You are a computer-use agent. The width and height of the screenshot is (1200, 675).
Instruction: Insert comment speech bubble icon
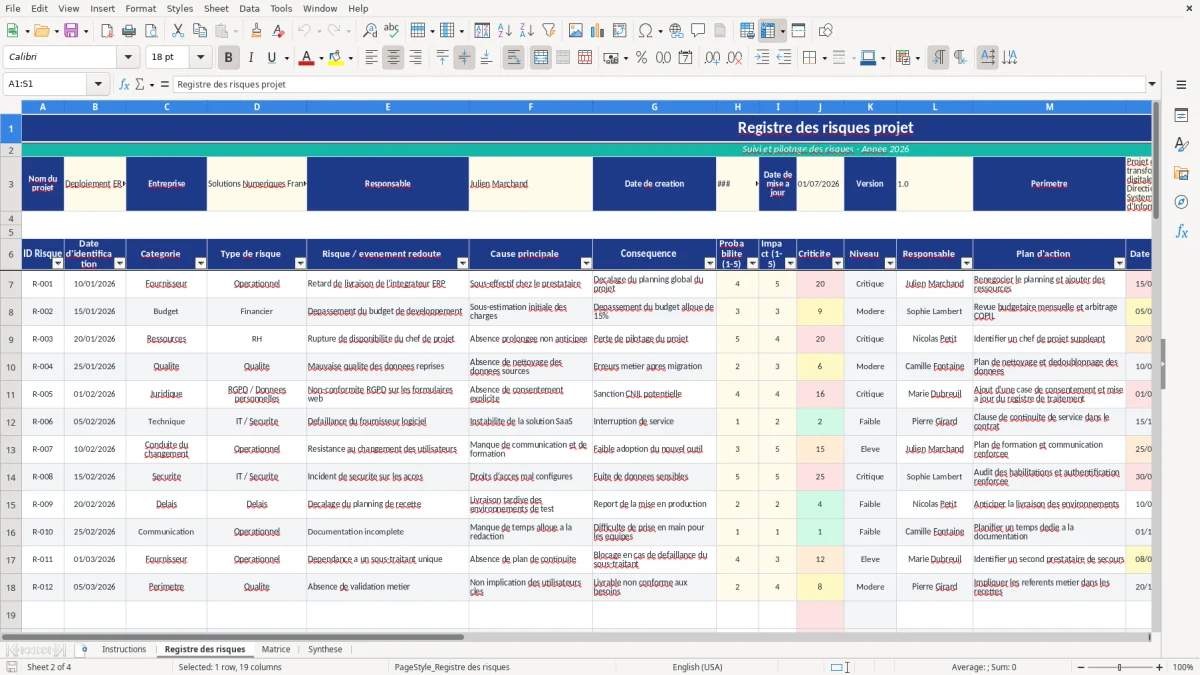(x=698, y=31)
